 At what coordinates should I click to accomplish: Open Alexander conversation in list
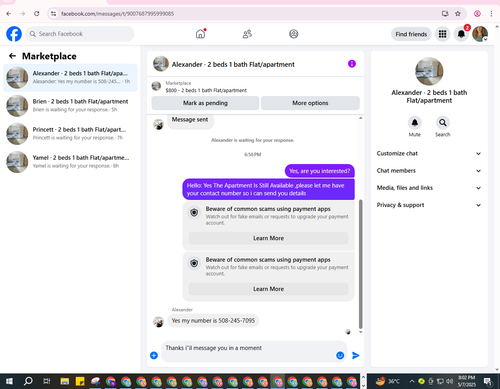point(70,77)
